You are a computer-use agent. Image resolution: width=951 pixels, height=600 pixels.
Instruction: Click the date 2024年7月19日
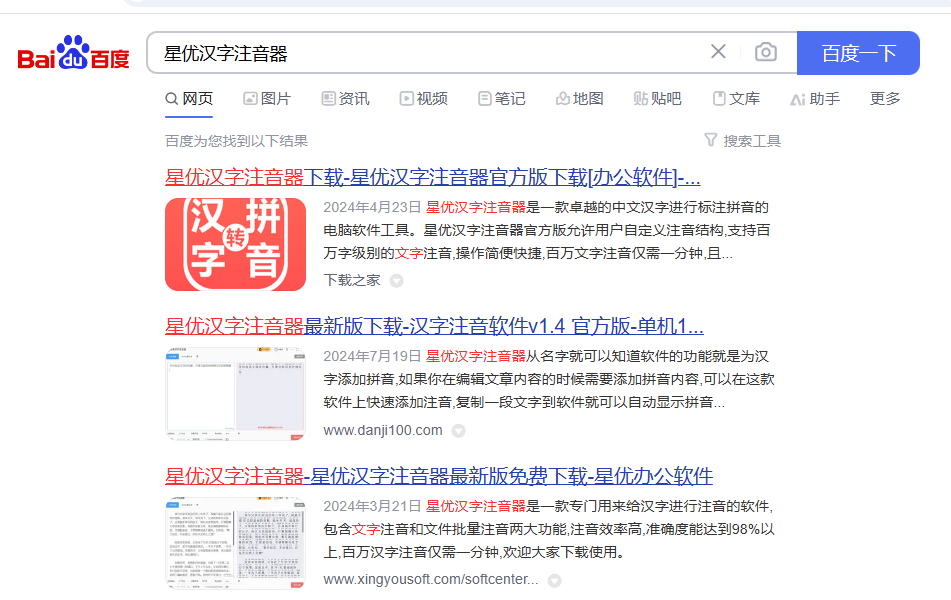372,356
